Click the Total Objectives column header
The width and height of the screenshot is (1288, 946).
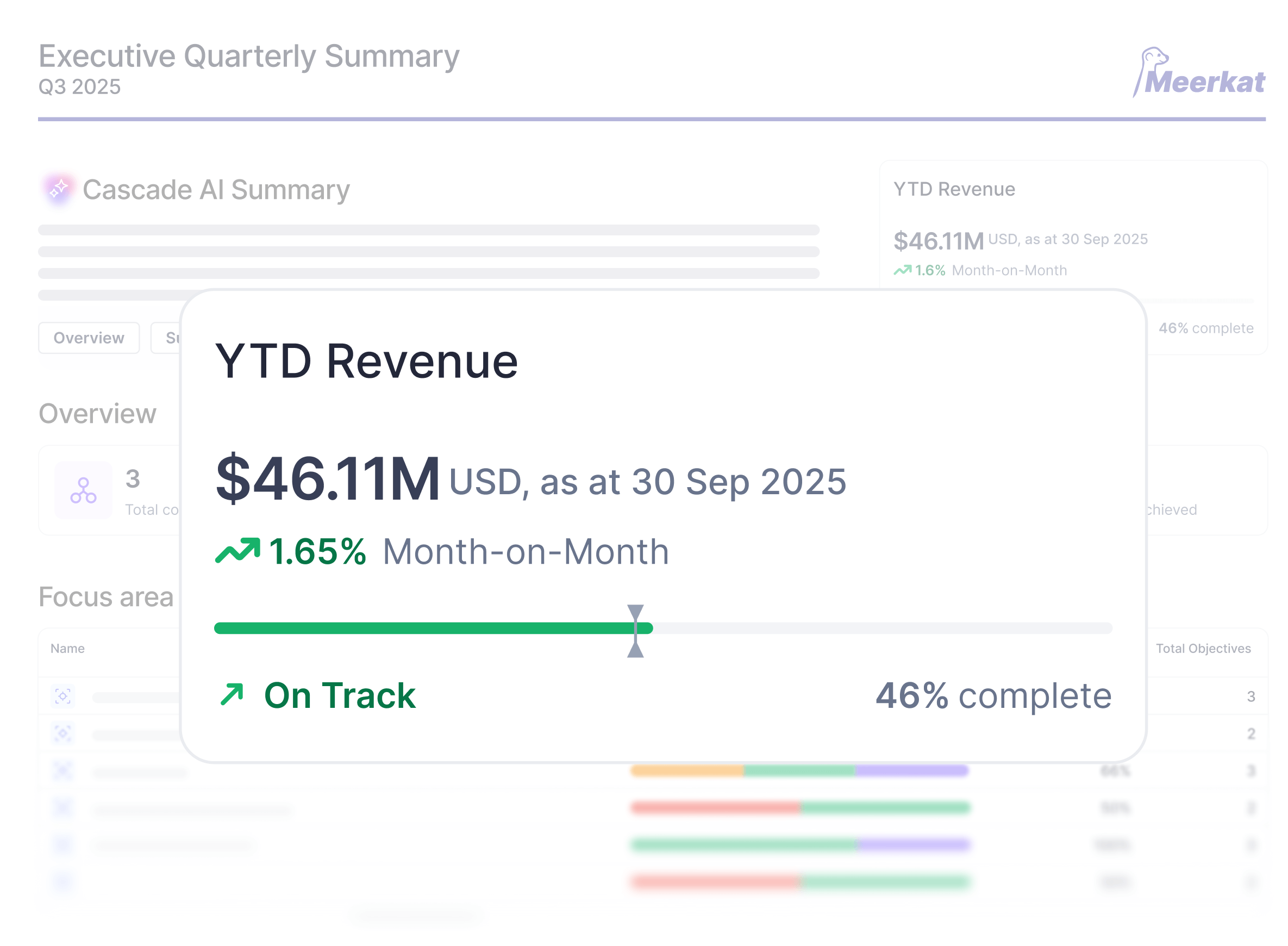1203,648
